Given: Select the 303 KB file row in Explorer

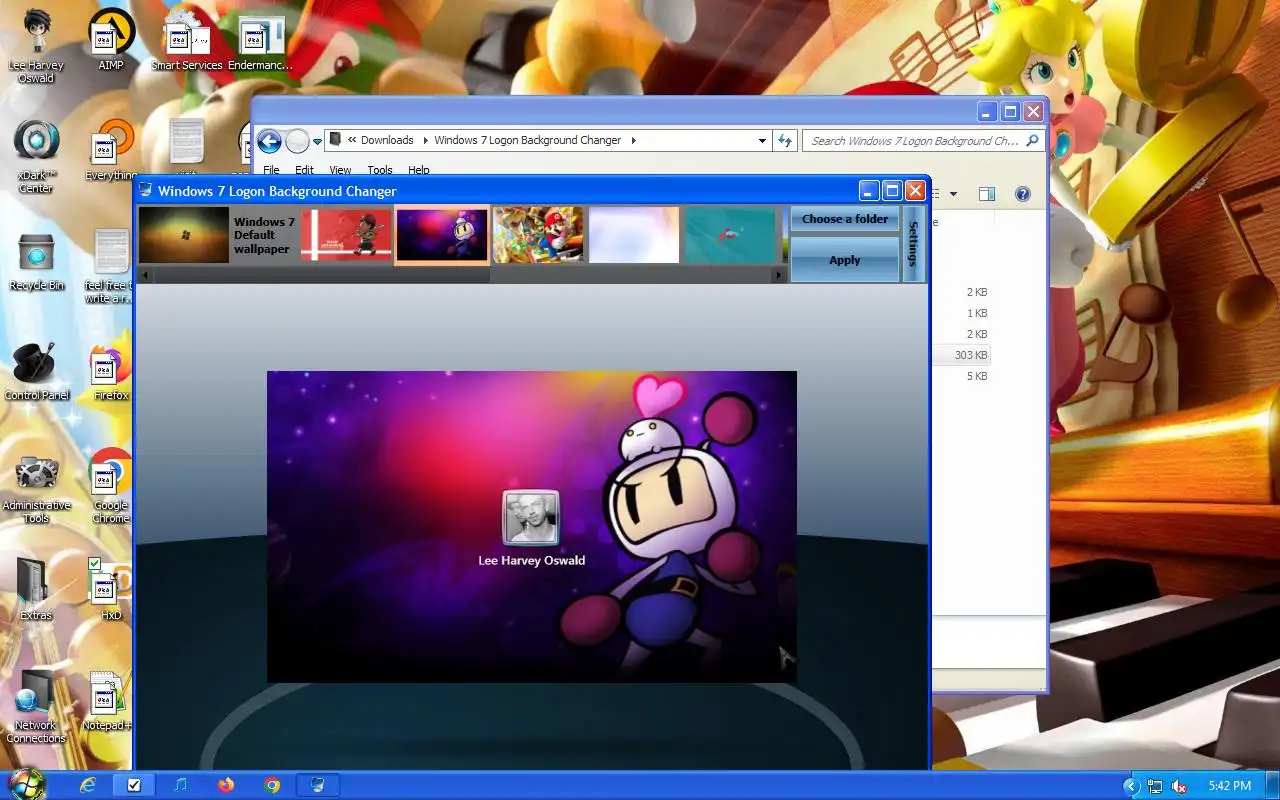Looking at the screenshot, I should [960, 355].
